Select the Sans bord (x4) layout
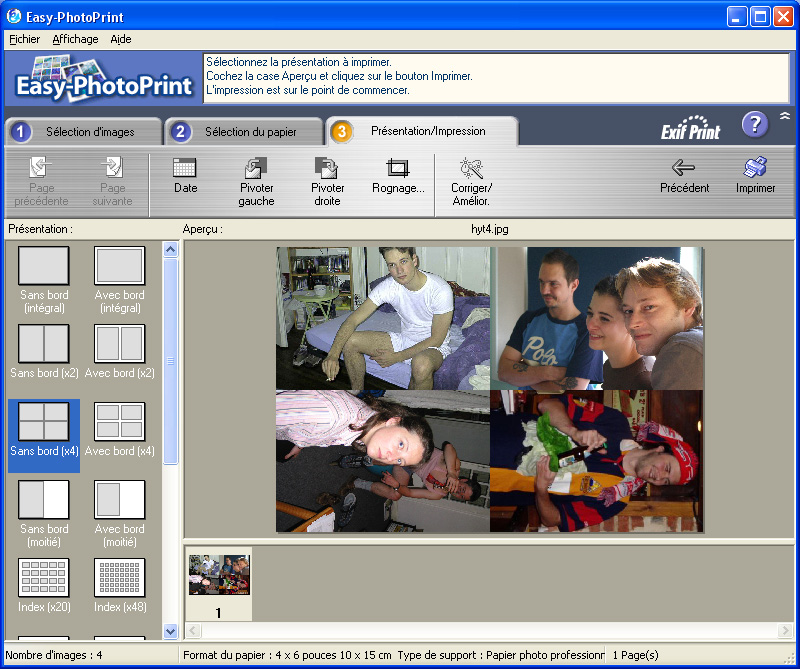Screen dimensions: 800x669 click(x=44, y=436)
